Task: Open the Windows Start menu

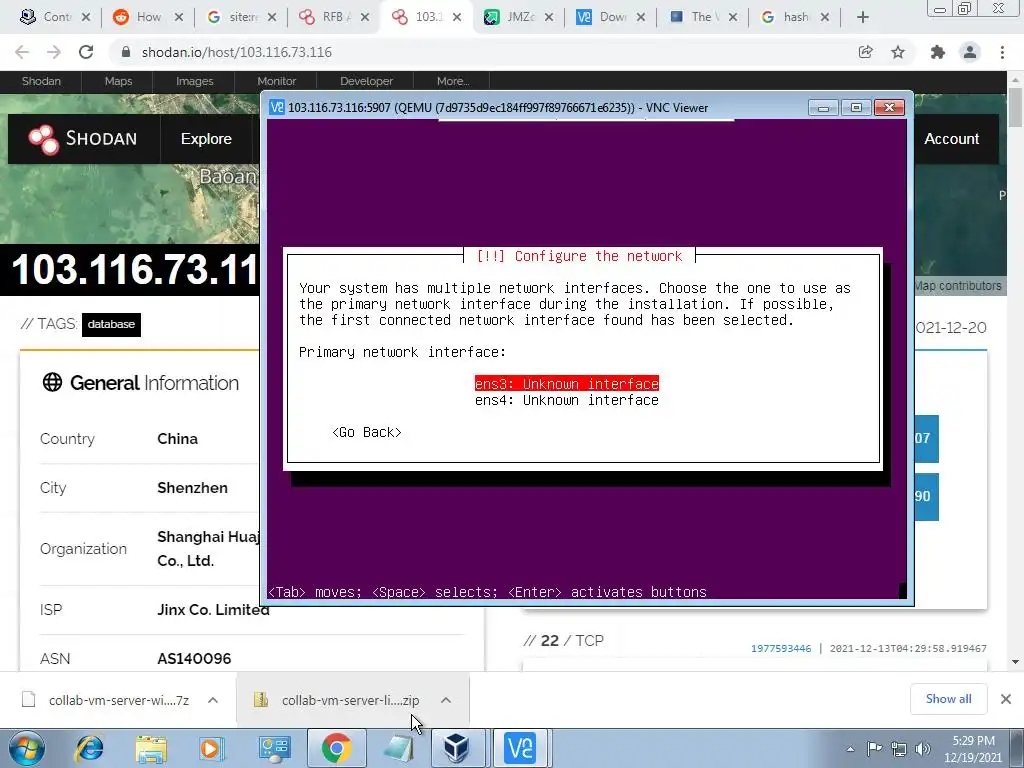Action: (x=26, y=748)
